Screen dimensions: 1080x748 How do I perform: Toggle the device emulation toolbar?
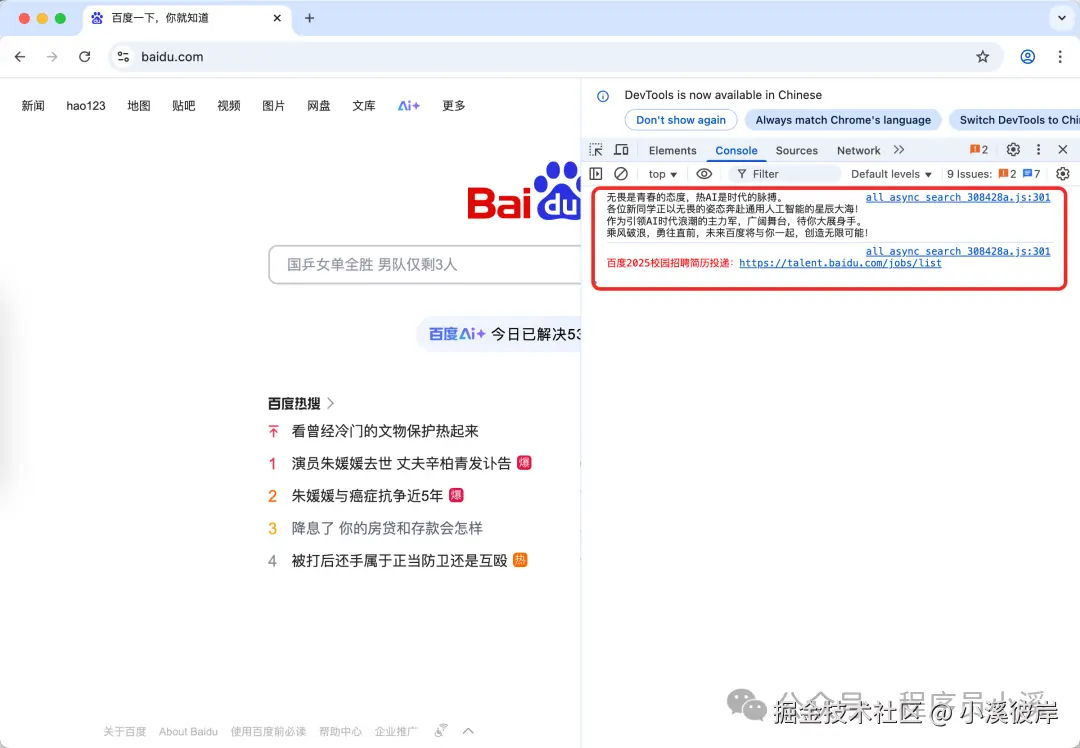620,150
